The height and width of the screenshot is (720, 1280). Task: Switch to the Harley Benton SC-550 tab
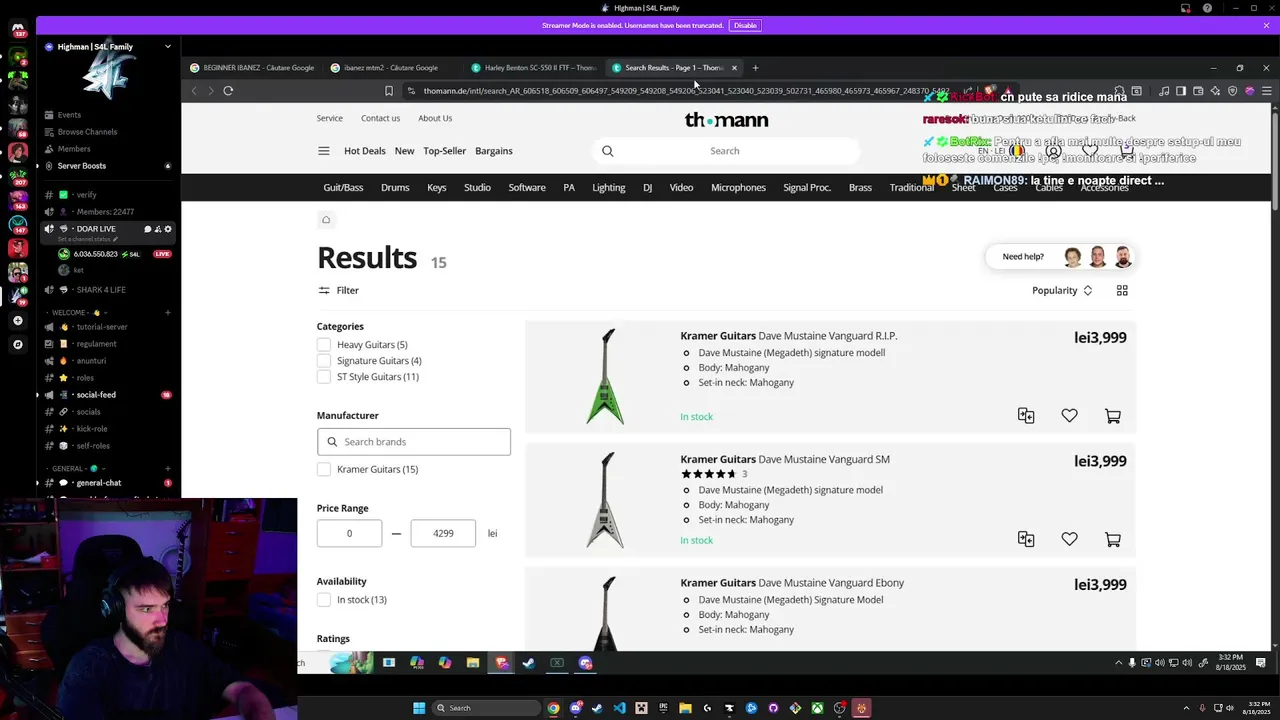(534, 68)
